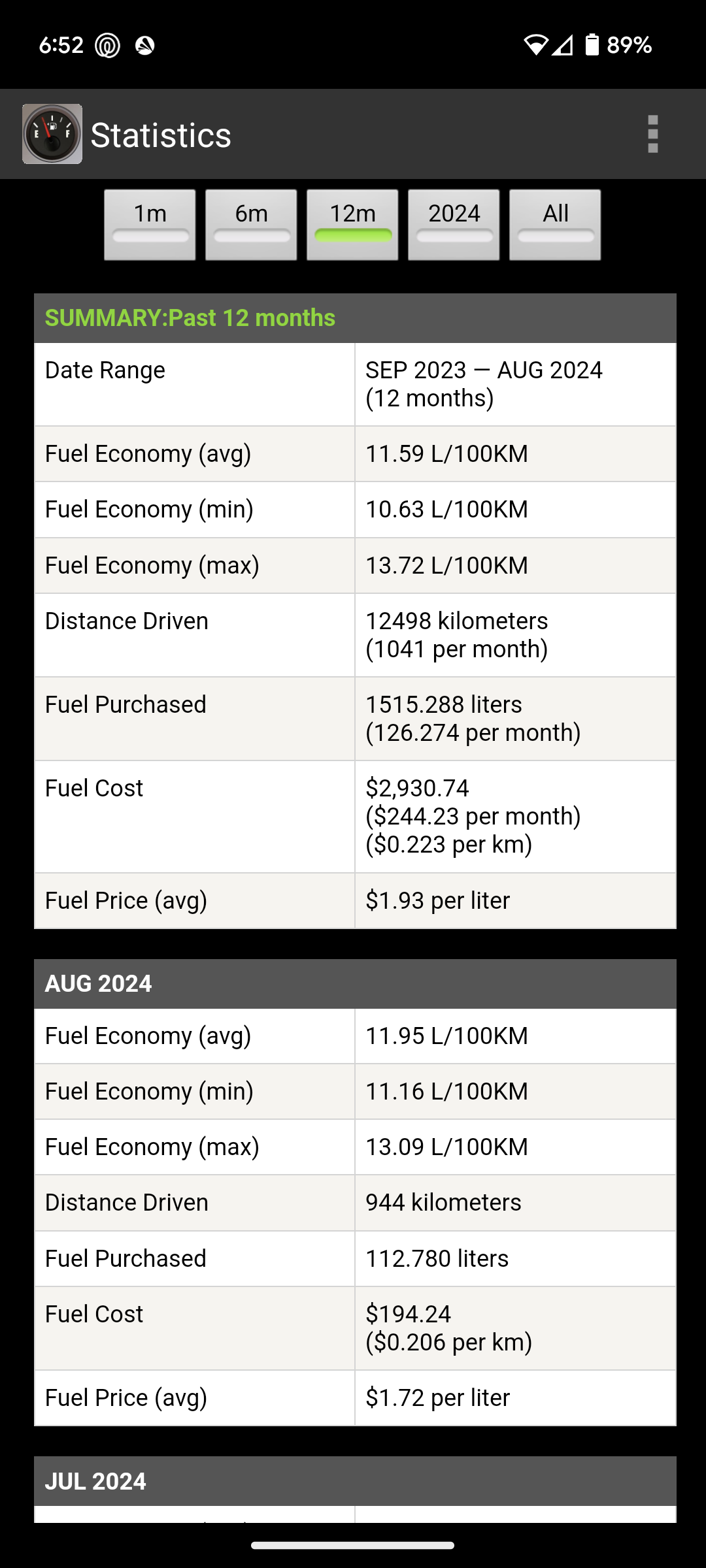This screenshot has width=706, height=1568.
Task: Tap the 12498 kilometers distance value
Action: pos(456,621)
